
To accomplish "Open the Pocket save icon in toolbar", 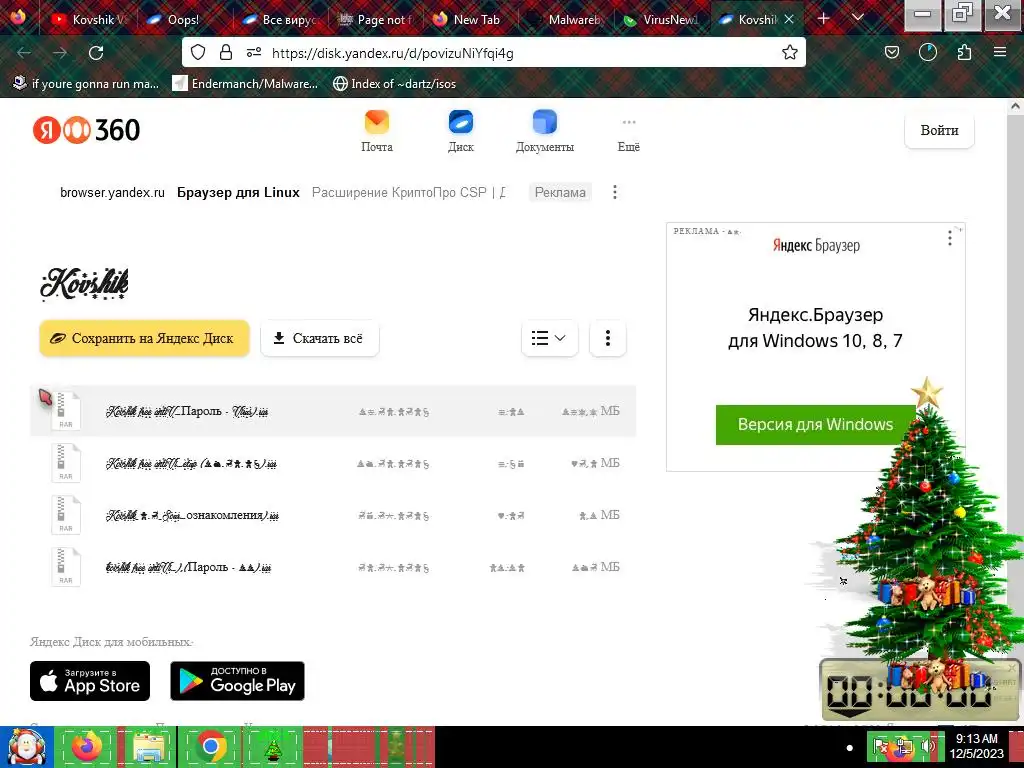I will tap(891, 53).
